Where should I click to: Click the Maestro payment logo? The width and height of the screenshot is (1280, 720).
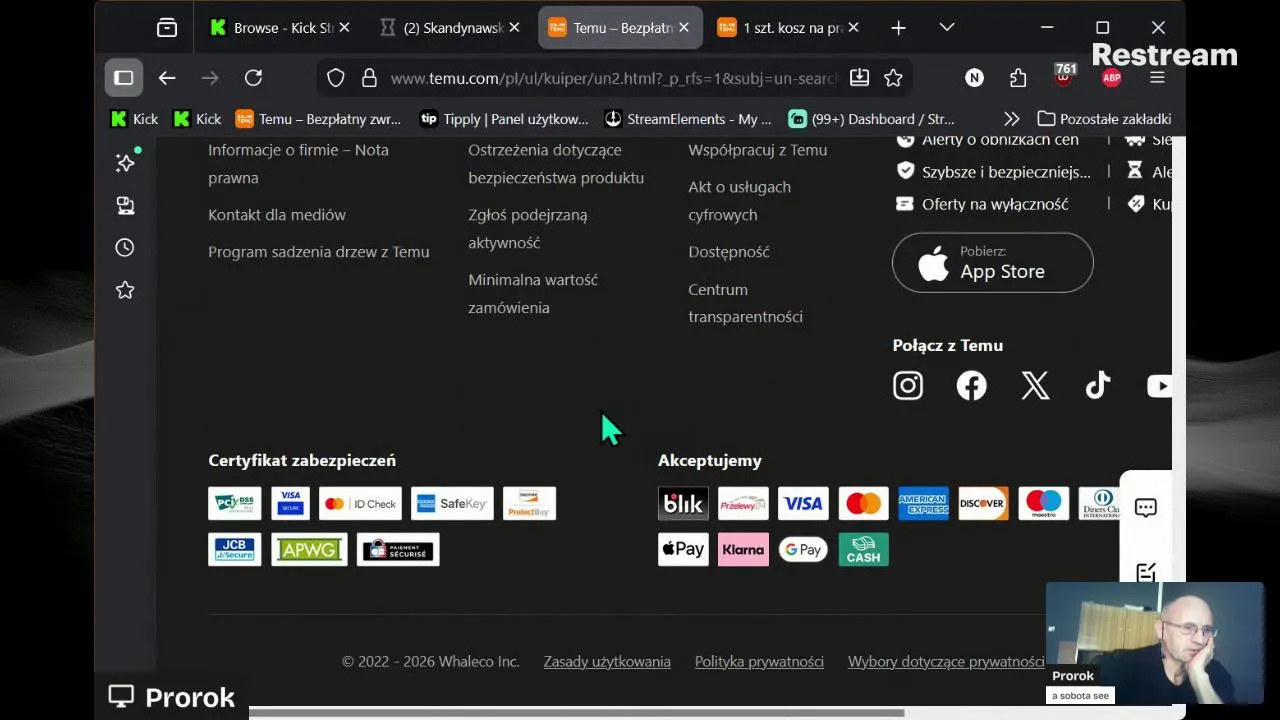[1043, 504]
